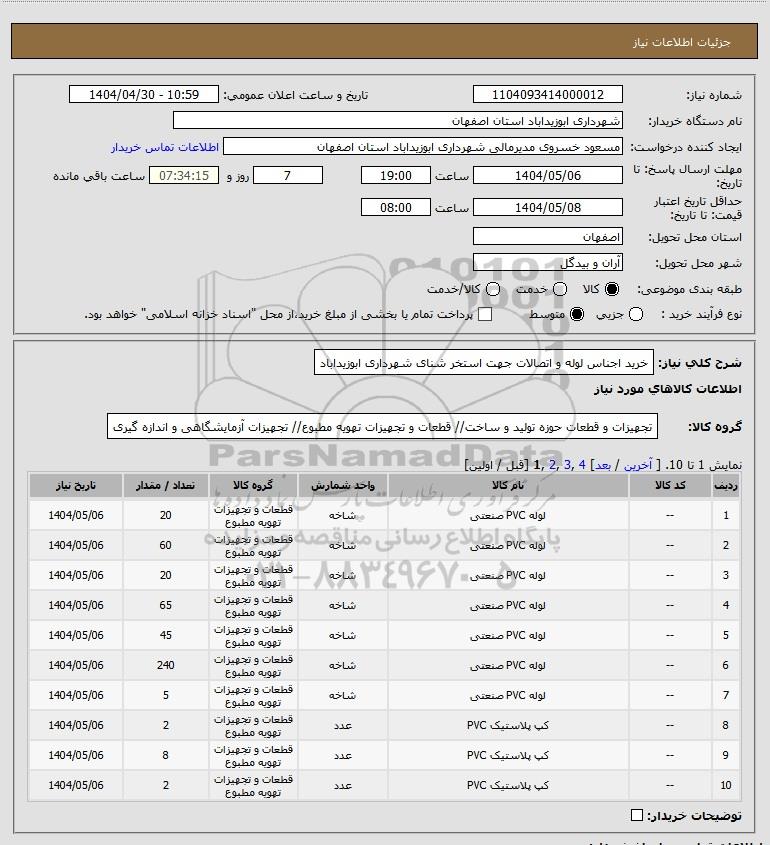Select quantity 60 in row 2

[165, 545]
